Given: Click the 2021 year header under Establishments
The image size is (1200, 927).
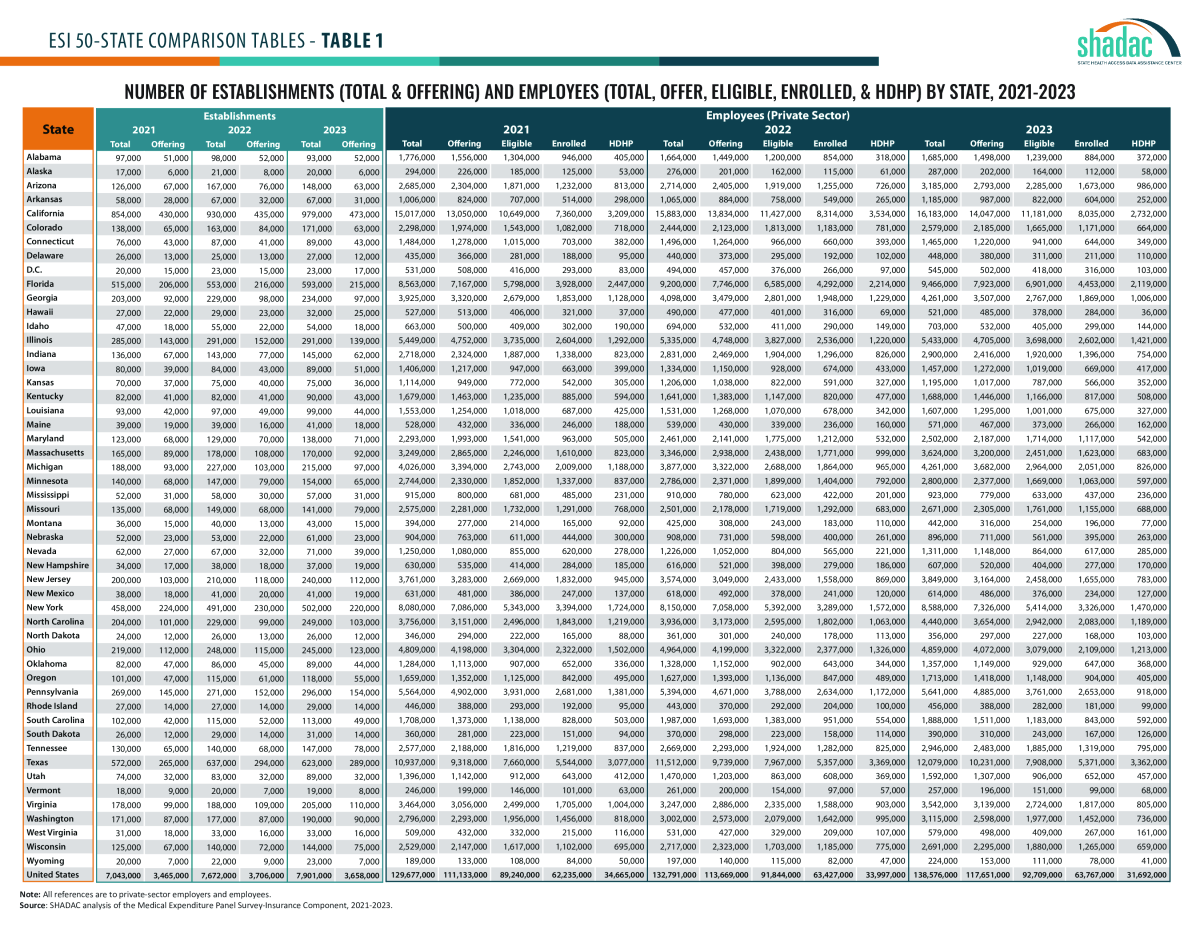Looking at the screenshot, I should [144, 130].
